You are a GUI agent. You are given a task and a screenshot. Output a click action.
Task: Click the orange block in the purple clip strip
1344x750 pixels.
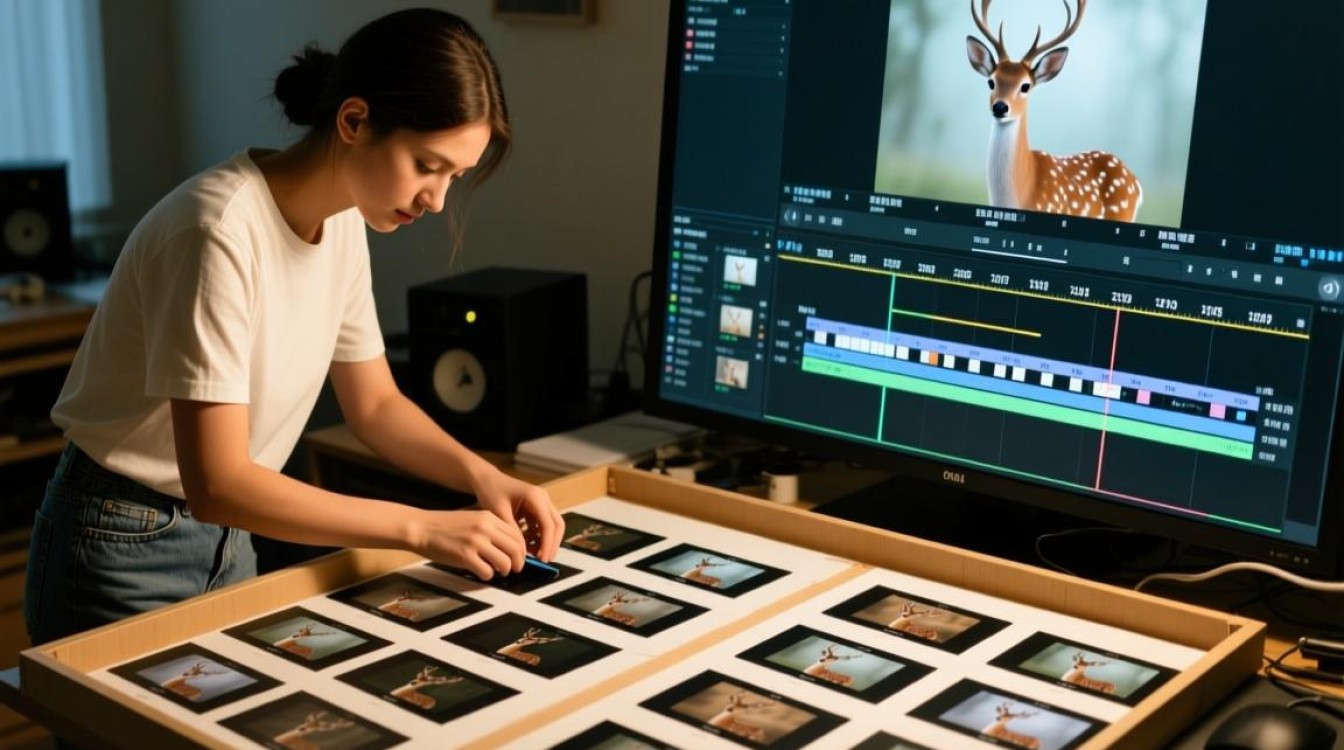(933, 357)
